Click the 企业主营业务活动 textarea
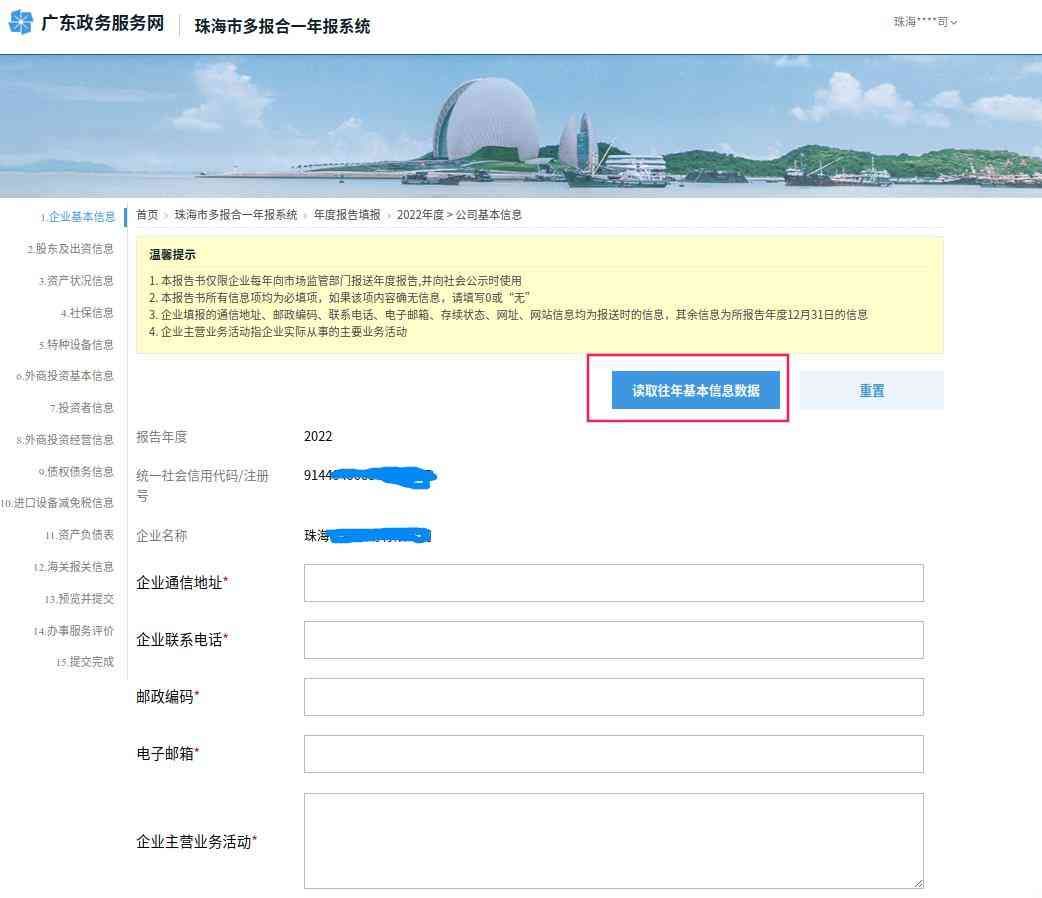Screen dimensions: 1042x898 click(613, 841)
